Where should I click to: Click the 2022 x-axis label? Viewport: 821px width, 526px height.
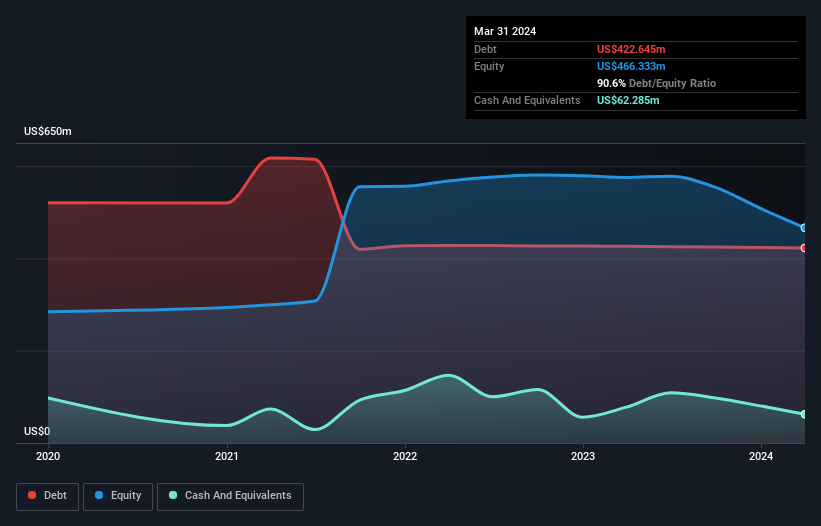(405, 456)
